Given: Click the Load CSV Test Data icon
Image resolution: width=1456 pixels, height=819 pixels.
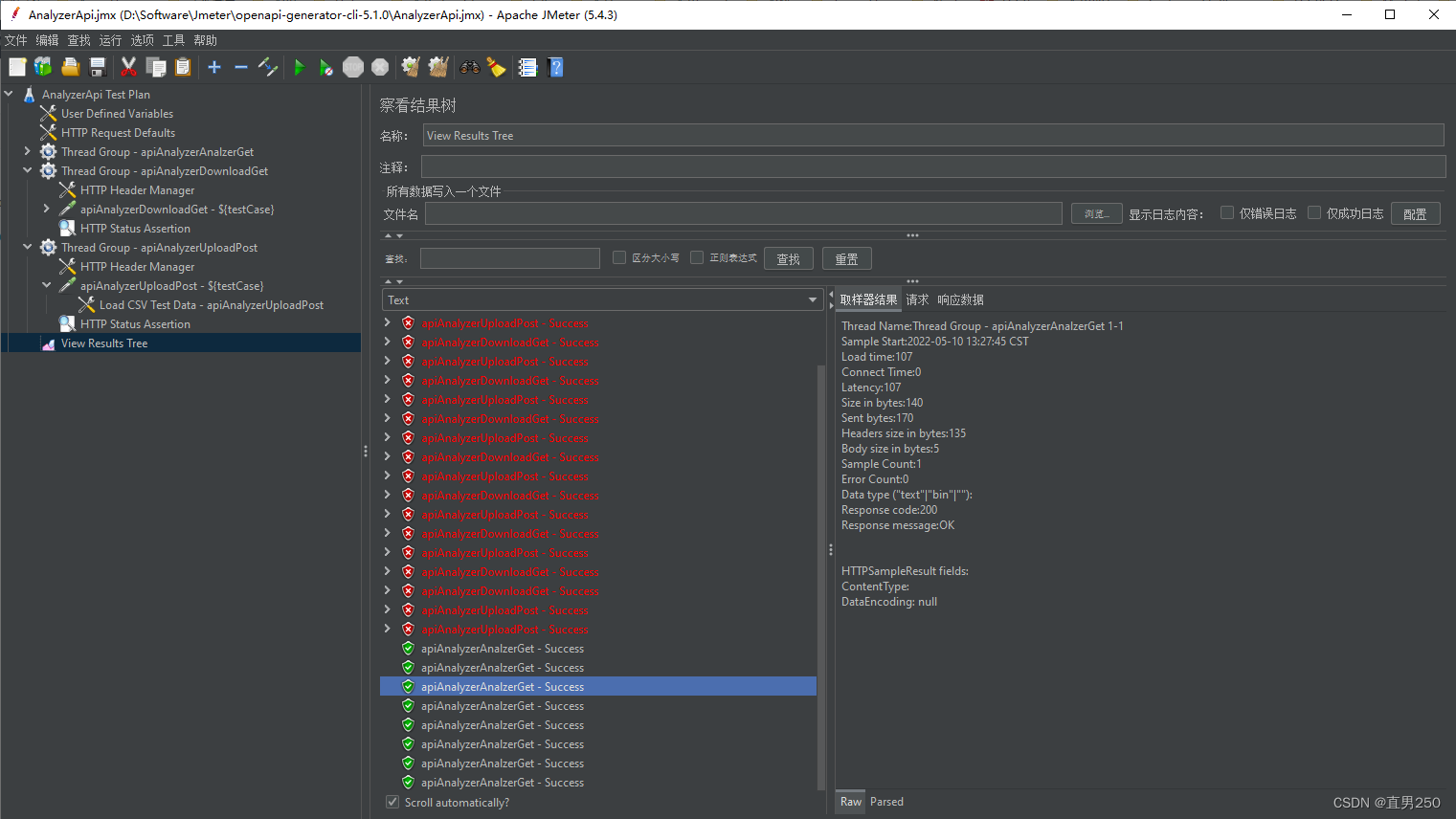Looking at the screenshot, I should 86,305.
